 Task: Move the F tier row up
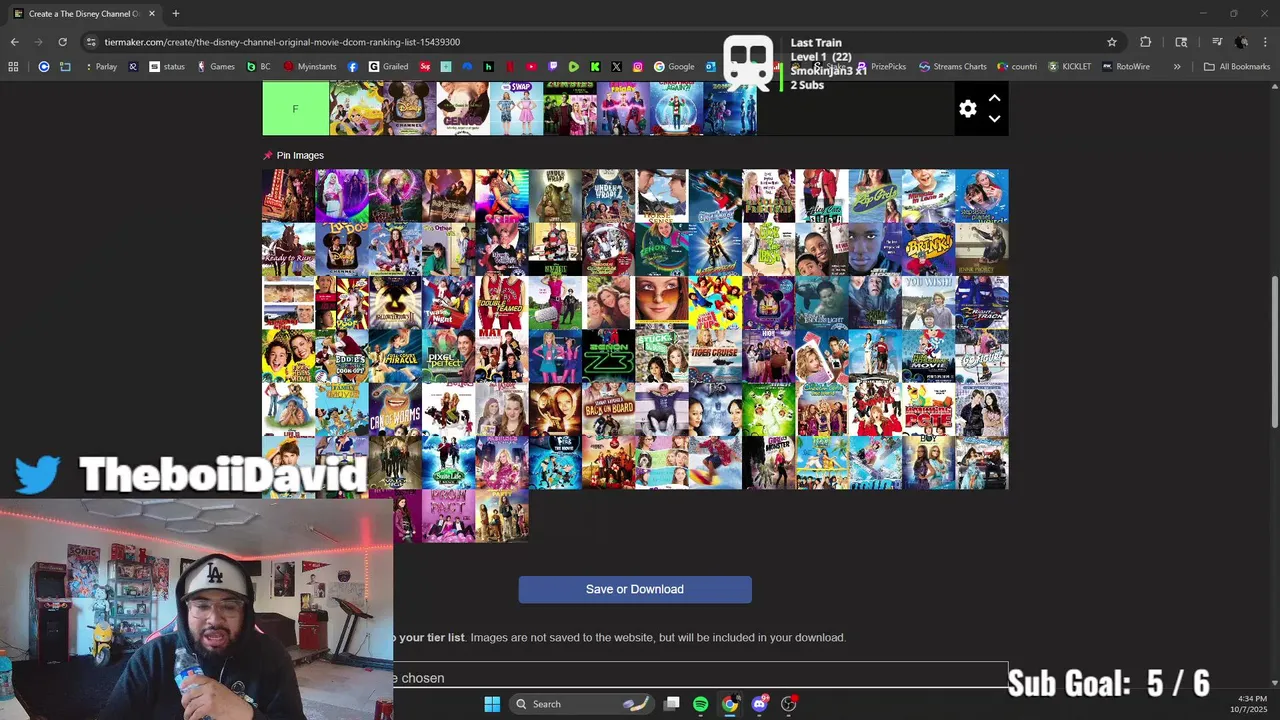click(x=994, y=98)
